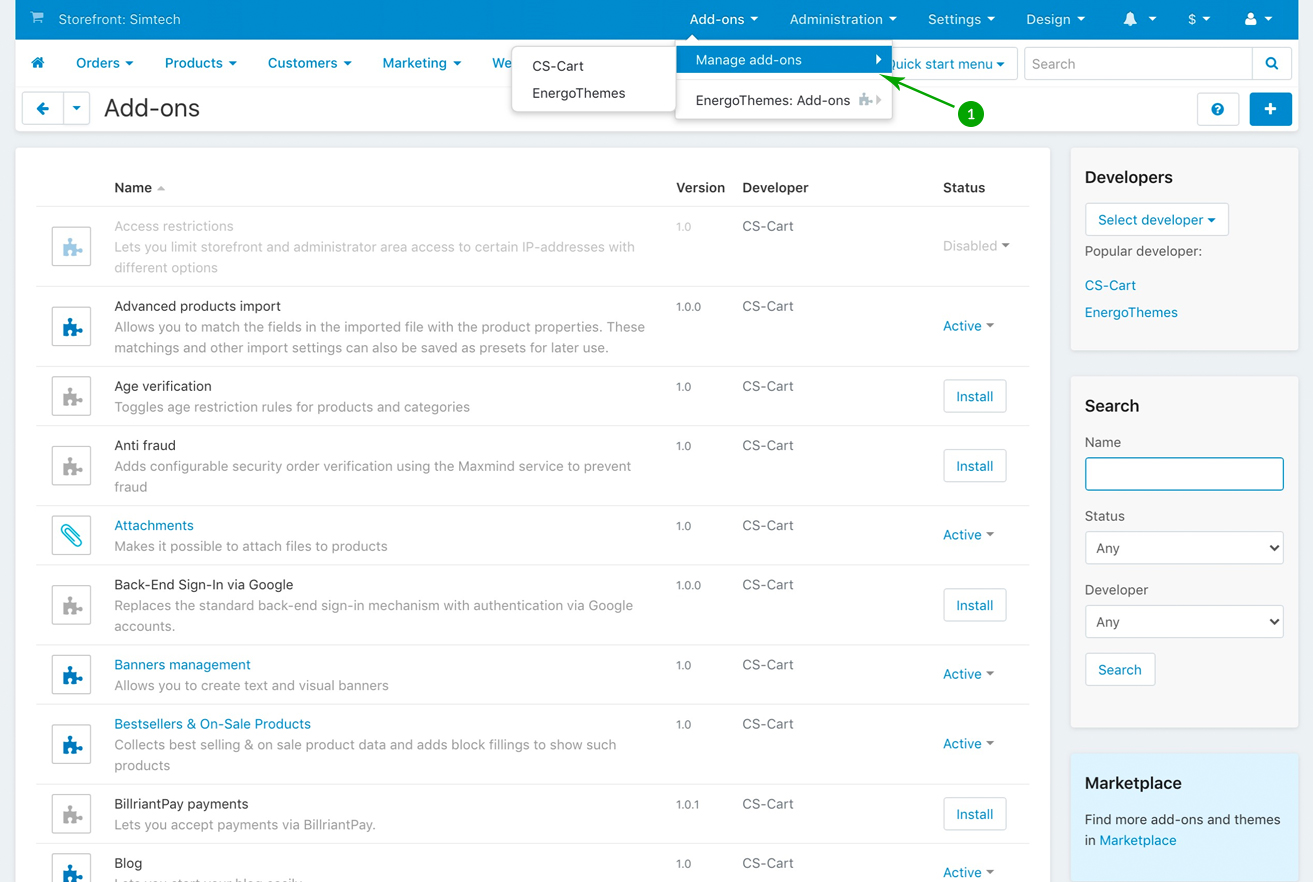Open the help question mark icon

[1217, 109]
